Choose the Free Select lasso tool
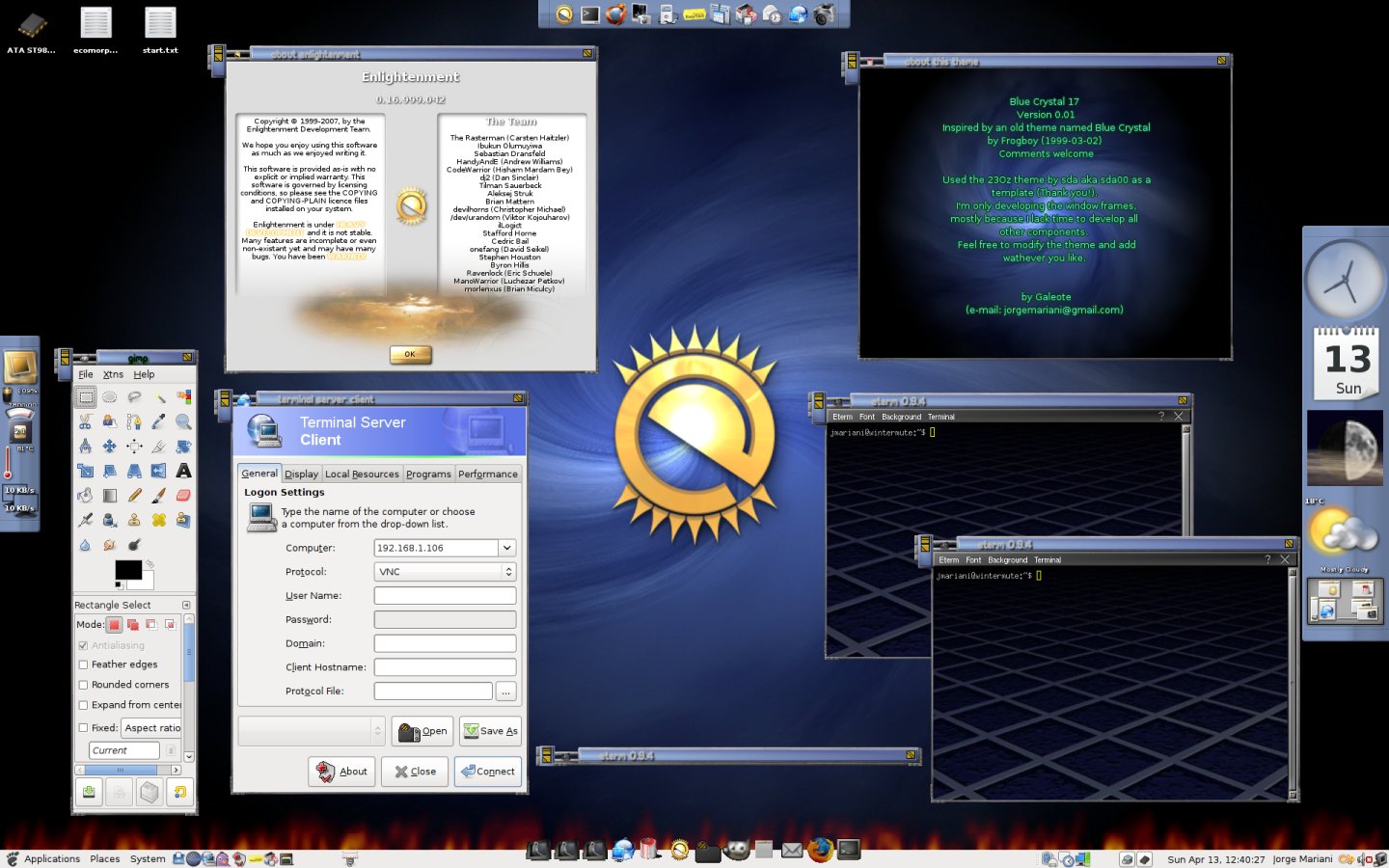Image resolution: width=1389 pixels, height=868 pixels. tap(134, 396)
